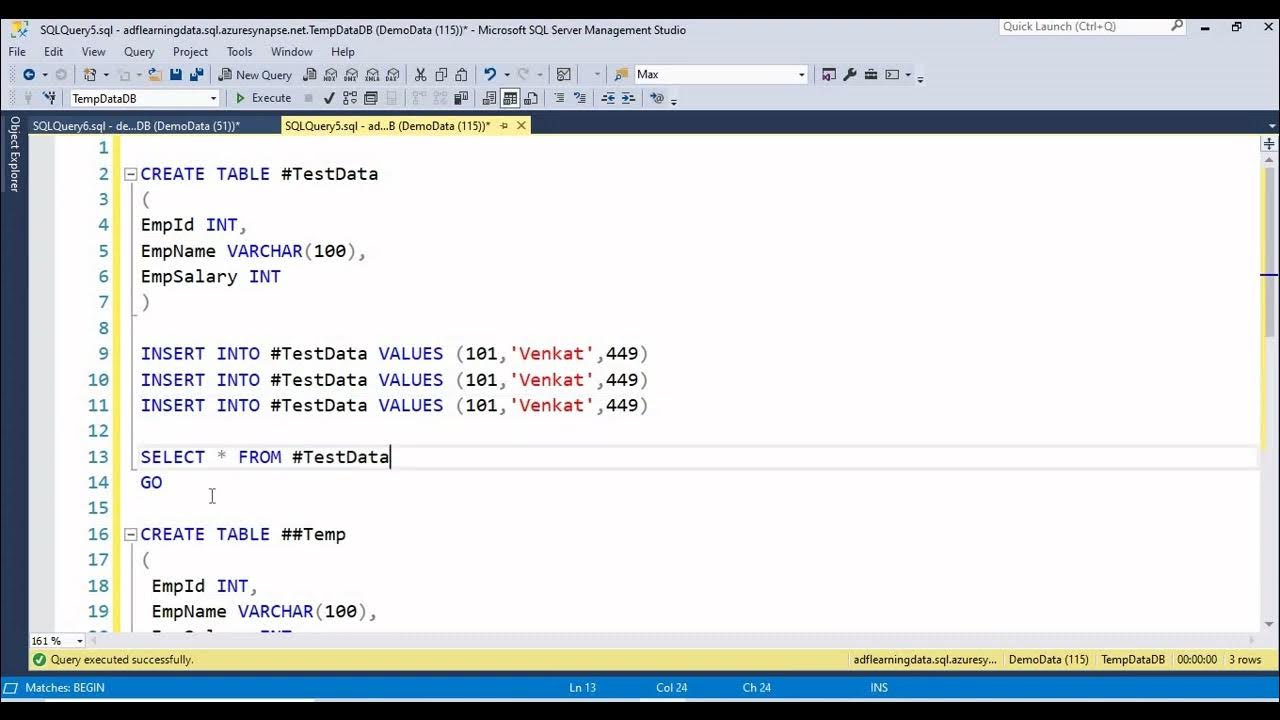Open the Window menu
This screenshot has height=720, width=1280.
coord(292,52)
